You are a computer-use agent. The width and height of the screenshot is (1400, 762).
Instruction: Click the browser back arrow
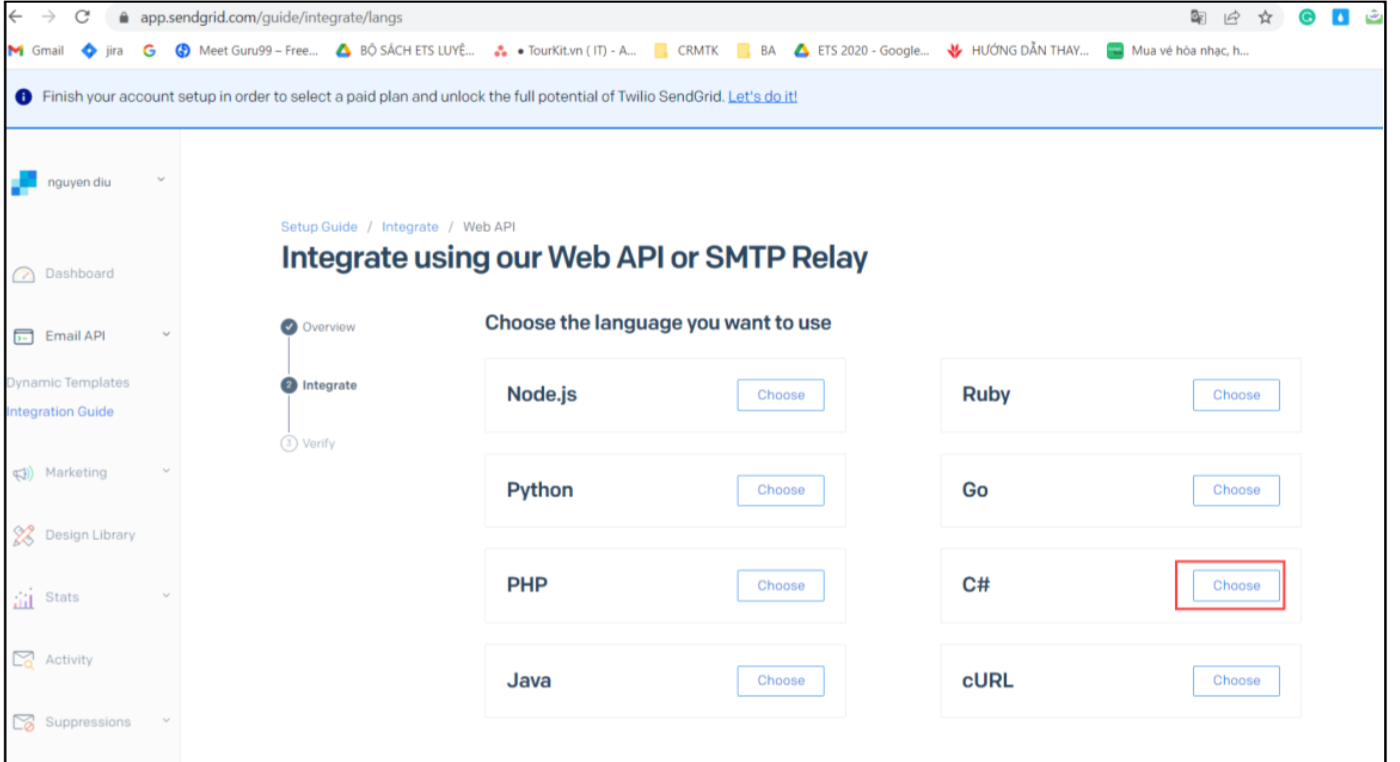click(x=14, y=17)
